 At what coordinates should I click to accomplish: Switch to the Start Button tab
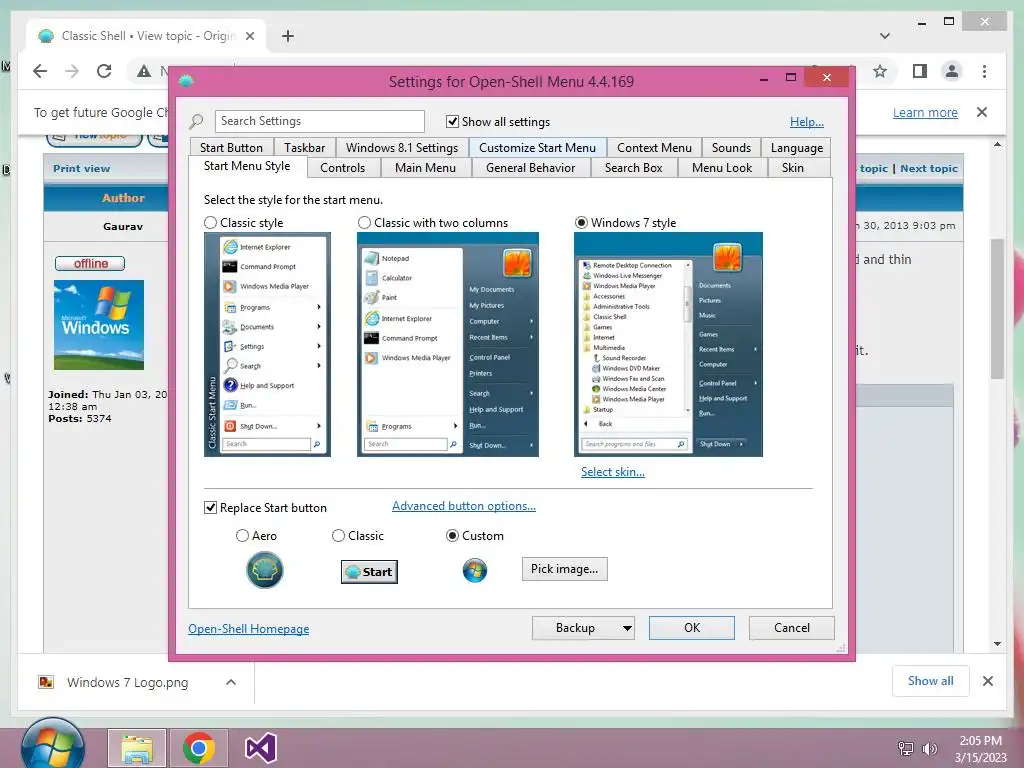pos(231,148)
